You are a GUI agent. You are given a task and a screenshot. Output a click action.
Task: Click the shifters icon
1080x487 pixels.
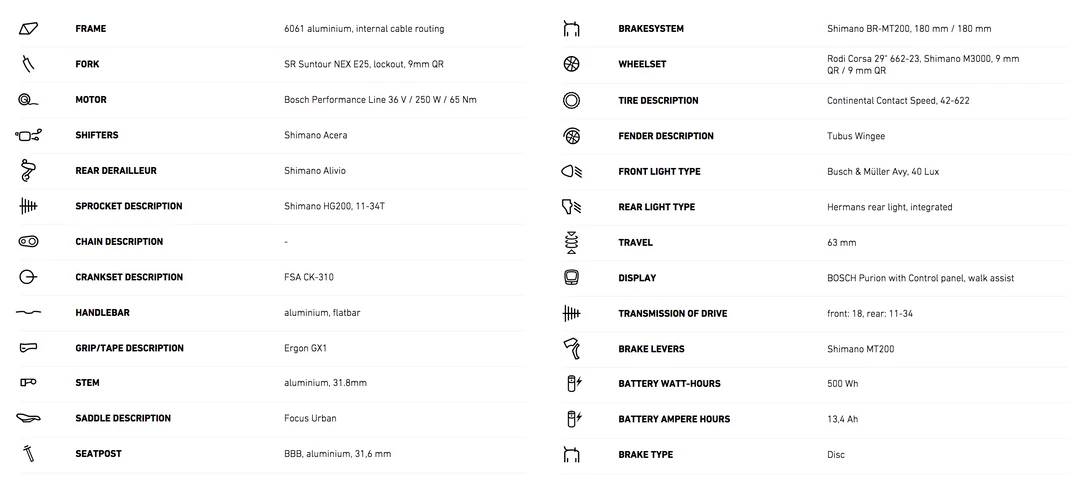coord(28,135)
